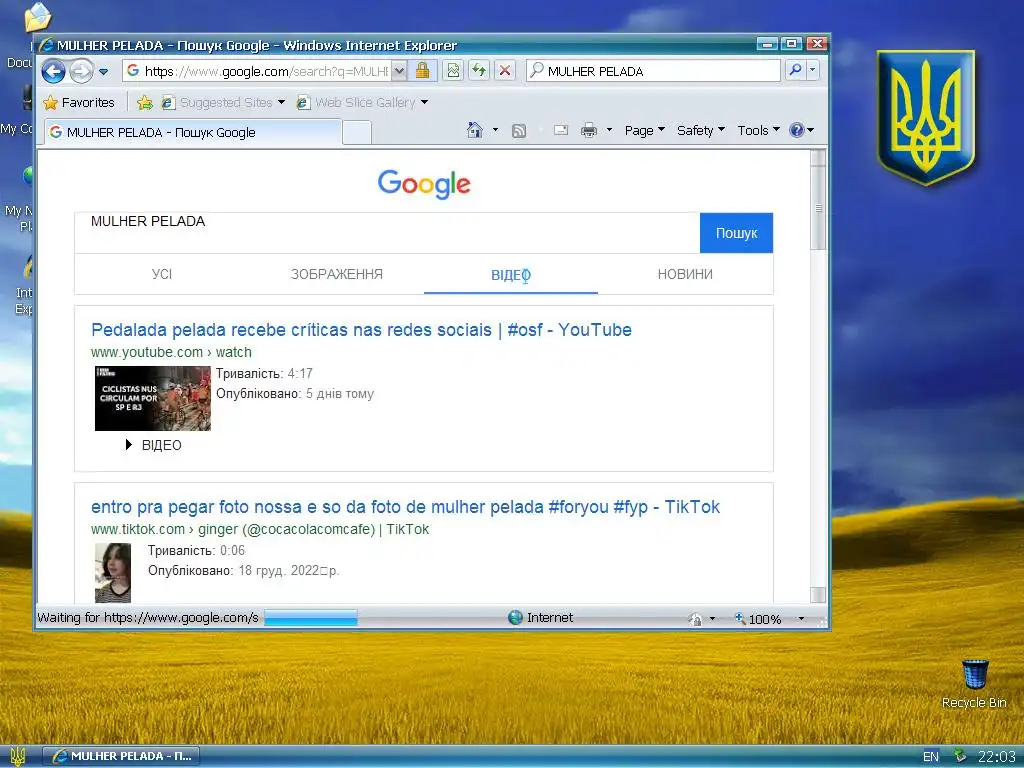The width and height of the screenshot is (1024, 768).
Task: Open search provider dropdown arrow
Action: 812,70
